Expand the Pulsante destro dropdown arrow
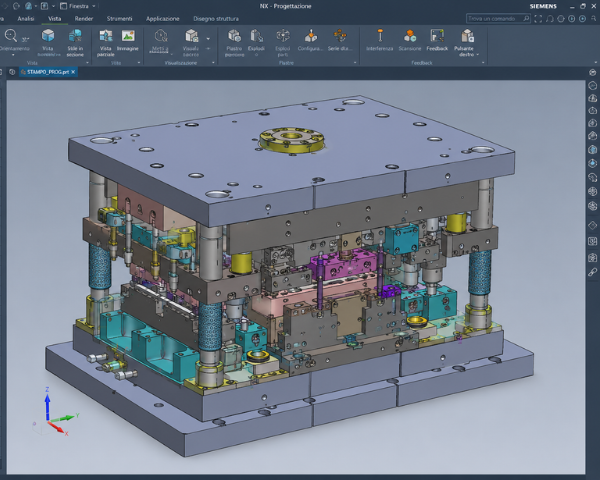Image resolution: width=600 pixels, height=480 pixels. (478, 55)
